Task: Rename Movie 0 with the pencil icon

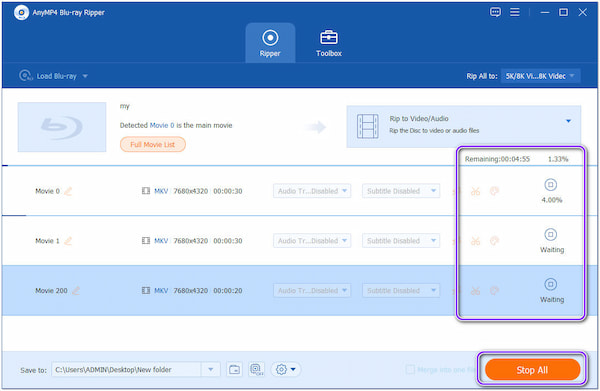Action: coord(68,191)
